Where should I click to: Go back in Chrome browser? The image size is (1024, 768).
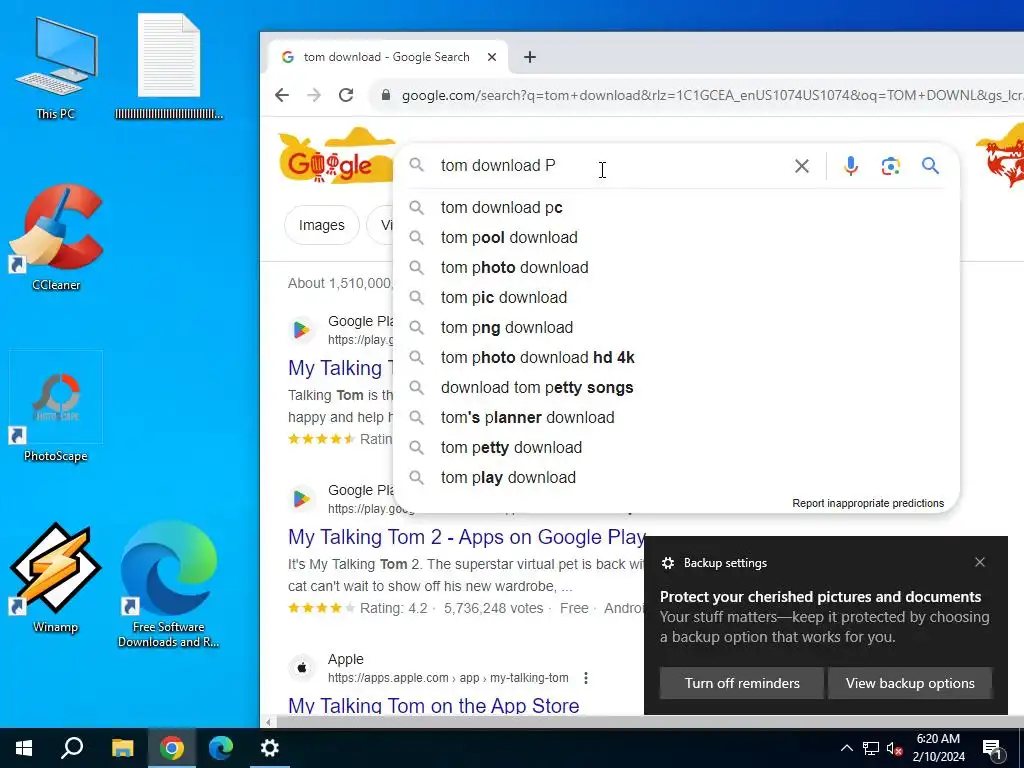[x=282, y=95]
